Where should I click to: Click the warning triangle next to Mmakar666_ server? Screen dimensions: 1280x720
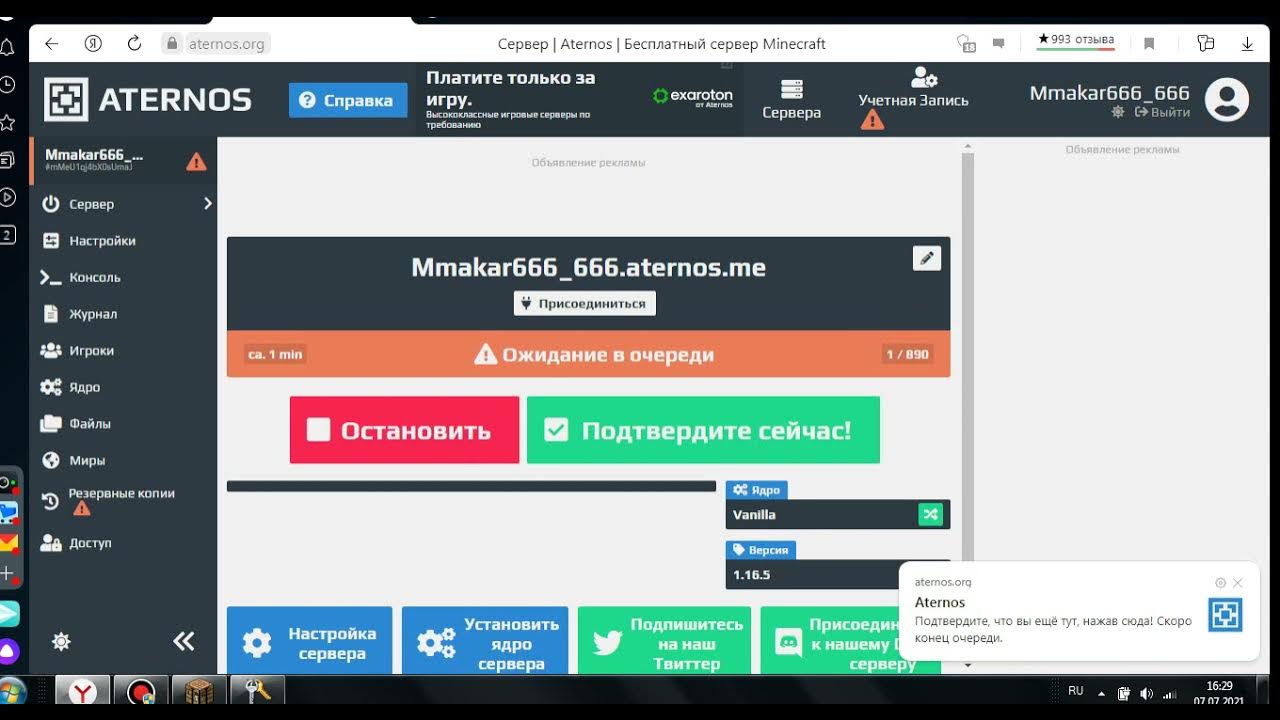click(x=197, y=161)
